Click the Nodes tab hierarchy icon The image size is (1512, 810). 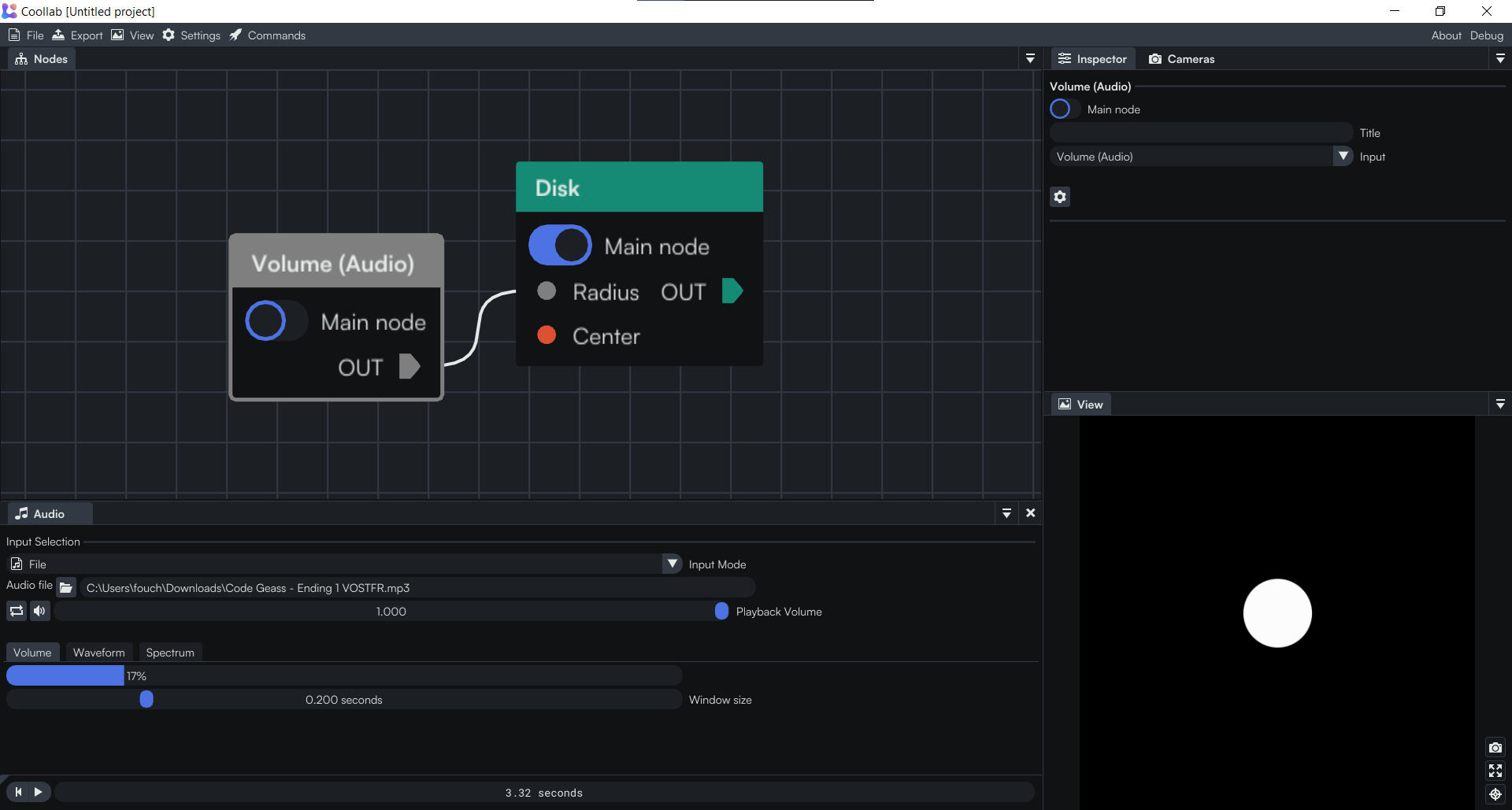coord(21,59)
